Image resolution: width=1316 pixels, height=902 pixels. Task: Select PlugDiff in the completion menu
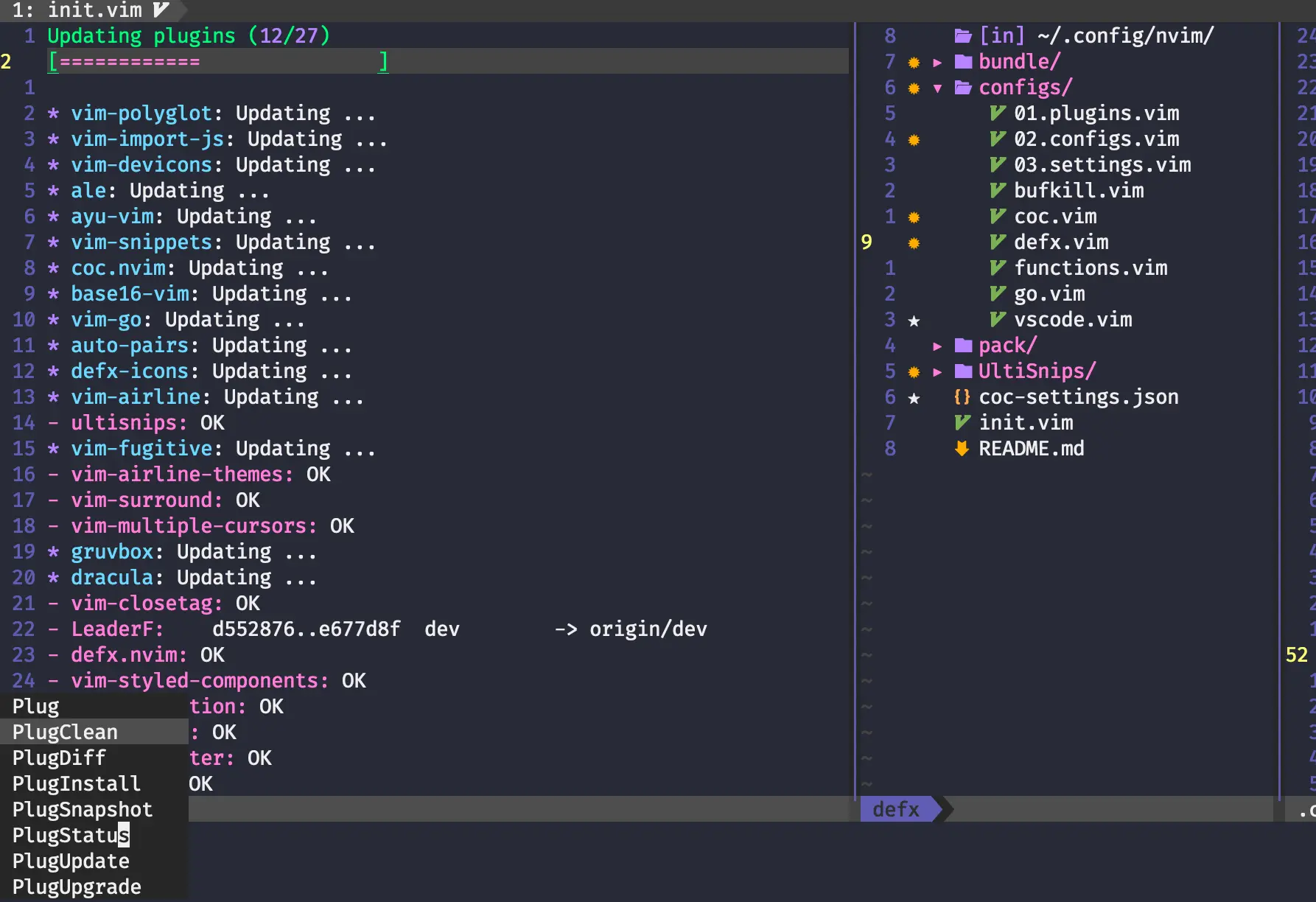pos(94,758)
